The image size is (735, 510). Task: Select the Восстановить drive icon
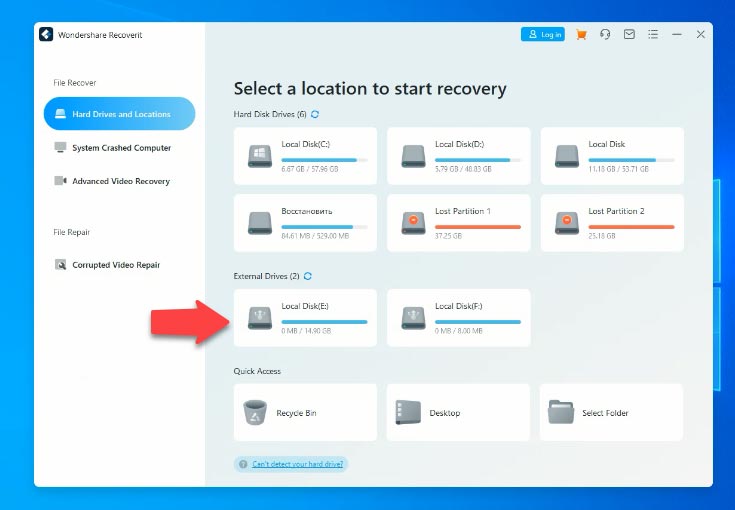[x=260, y=223]
